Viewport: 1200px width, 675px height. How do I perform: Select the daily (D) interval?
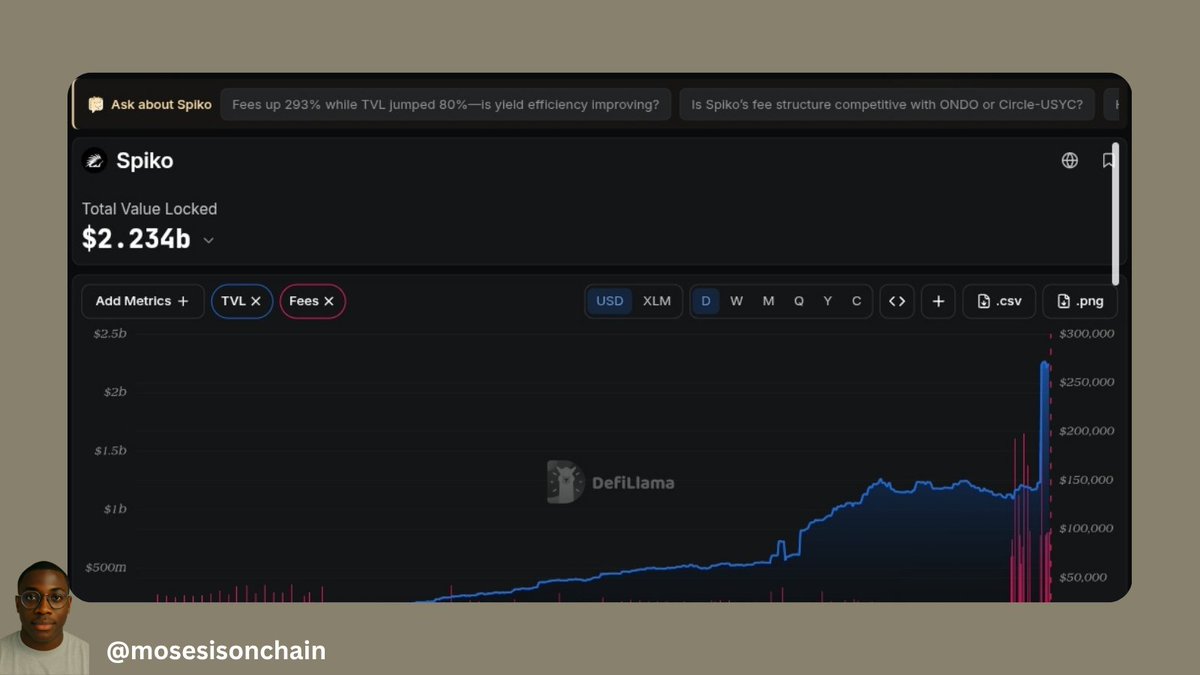[x=706, y=301]
